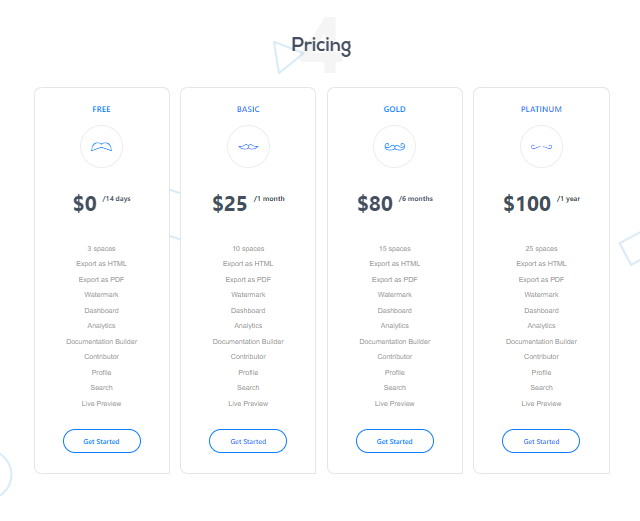The image size is (640, 521).
Task: Click the FREE plan title
Action: (101, 109)
